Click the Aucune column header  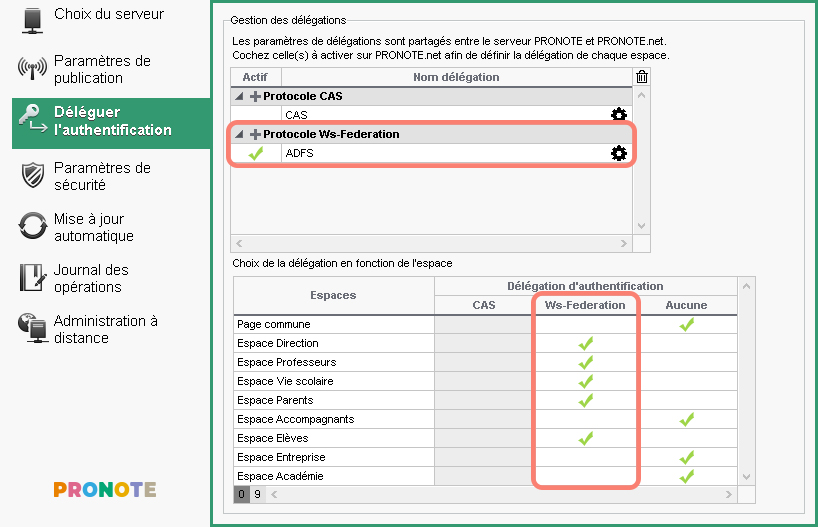click(x=687, y=305)
